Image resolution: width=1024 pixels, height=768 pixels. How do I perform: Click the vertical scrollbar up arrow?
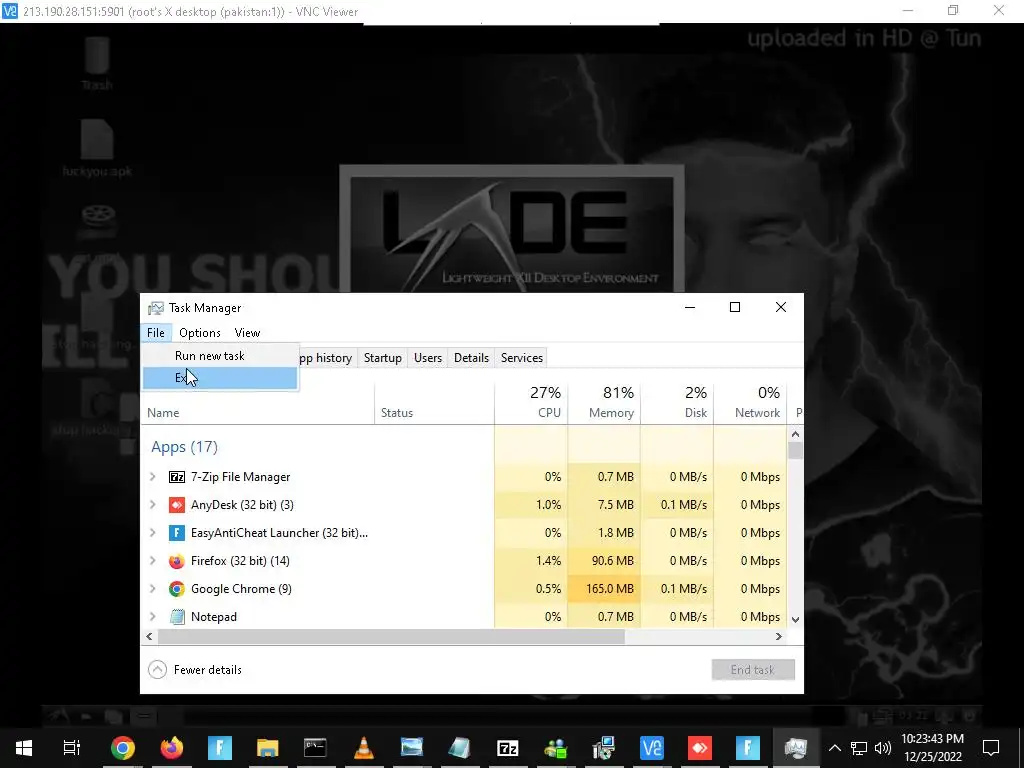795,434
